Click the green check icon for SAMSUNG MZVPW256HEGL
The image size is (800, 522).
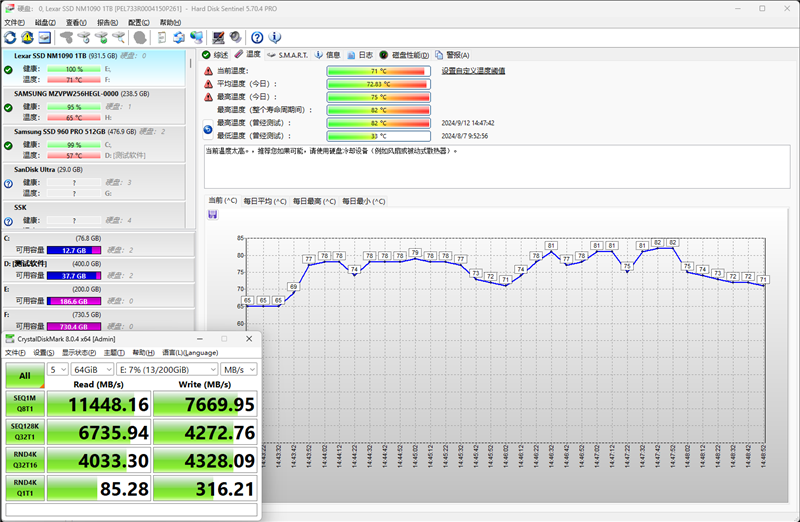[8, 108]
